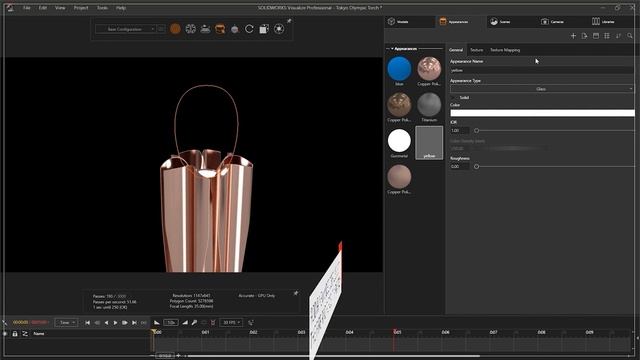
Task: Click the render output tool icon
Action: (x=264, y=29)
